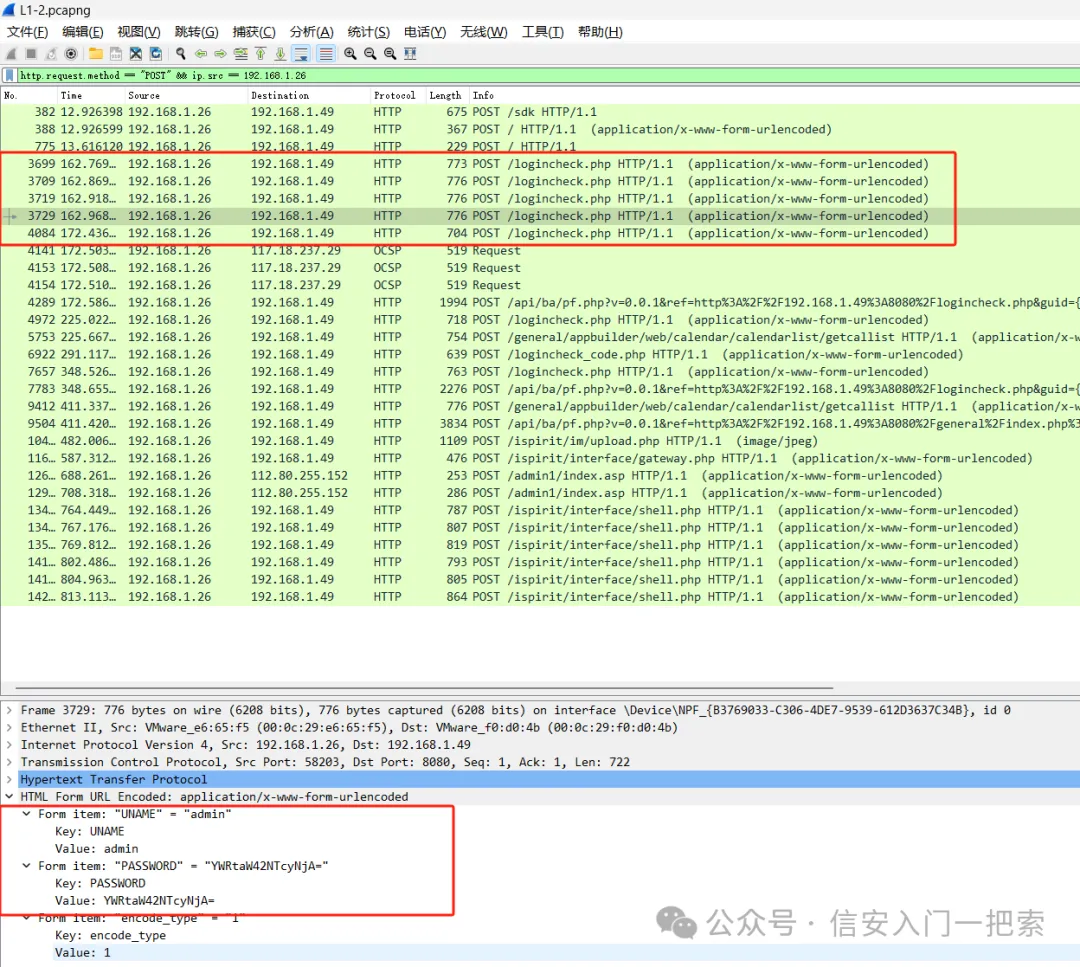Screen dimensions: 1080x967
Task: Open the 分析(A) menu
Action: pos(311,32)
